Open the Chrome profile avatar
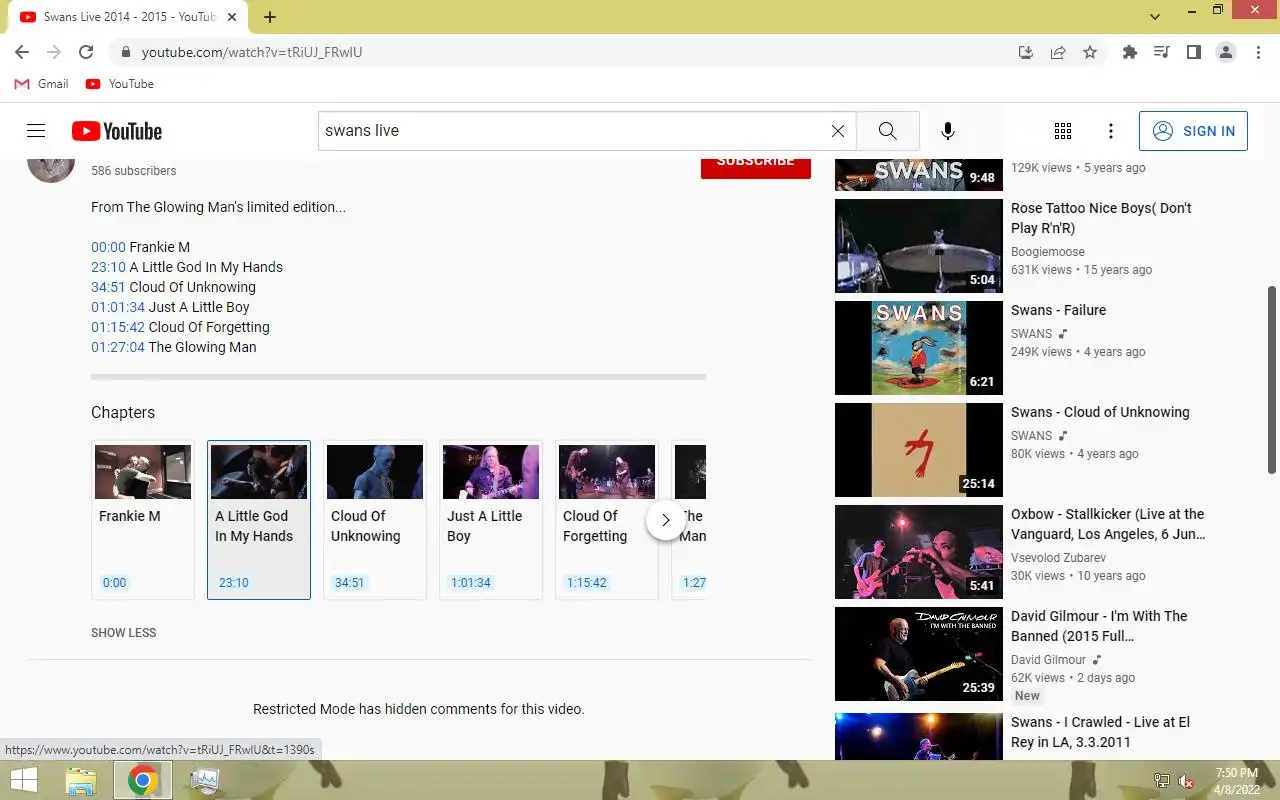1280x800 pixels. pos(1226,52)
